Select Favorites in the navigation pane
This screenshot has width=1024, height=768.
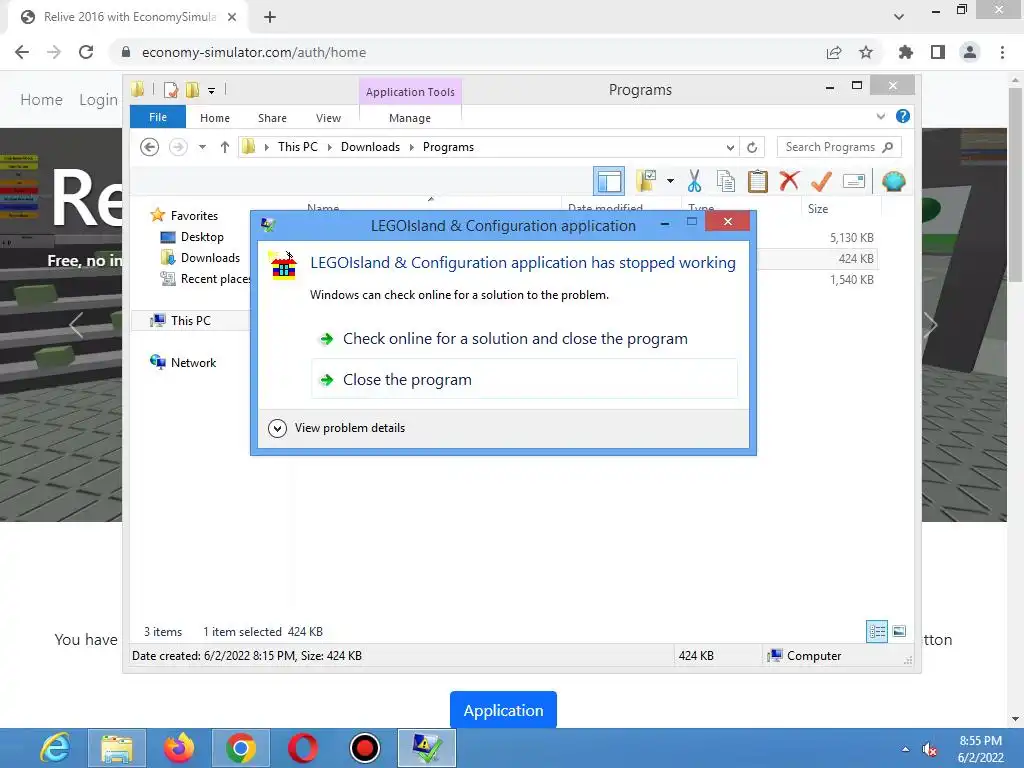point(194,216)
